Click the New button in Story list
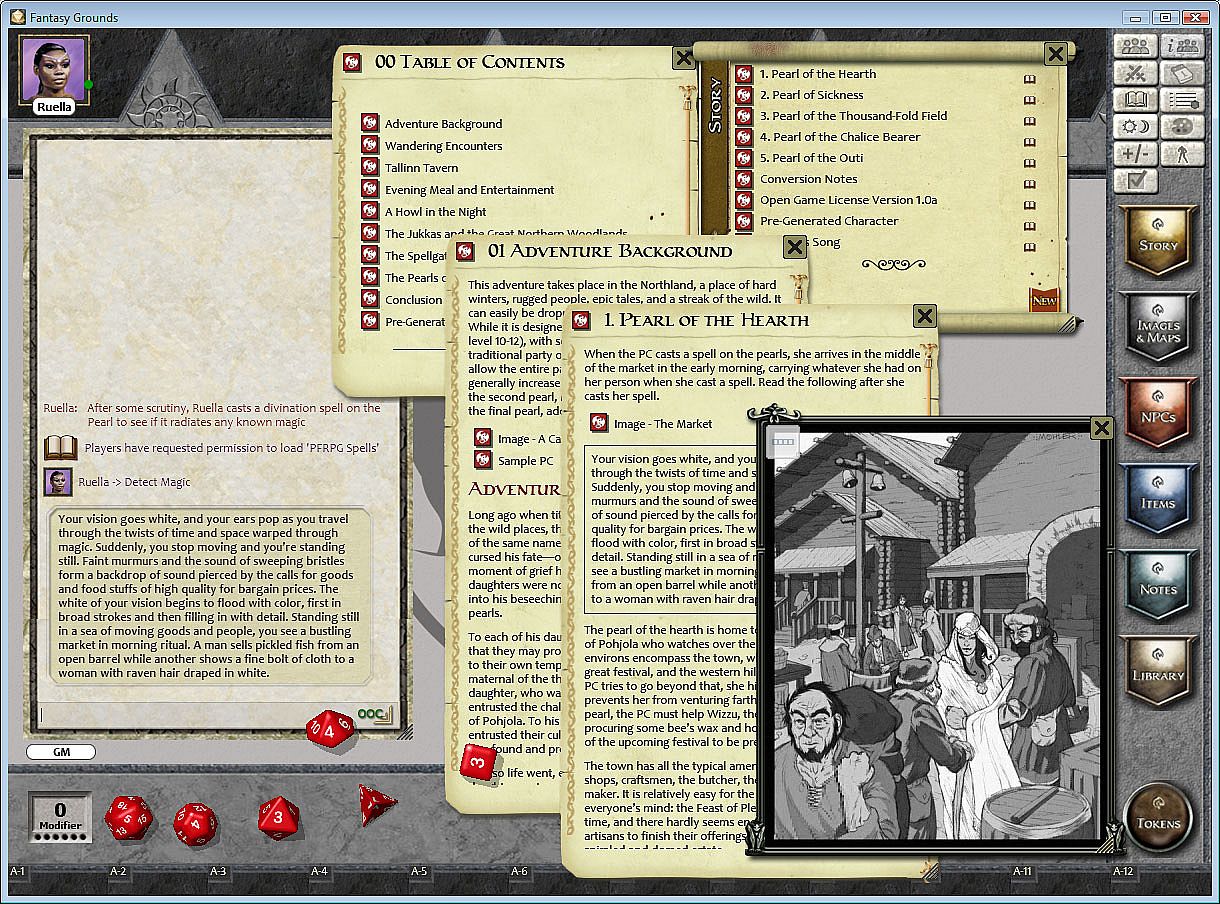 [x=1044, y=300]
